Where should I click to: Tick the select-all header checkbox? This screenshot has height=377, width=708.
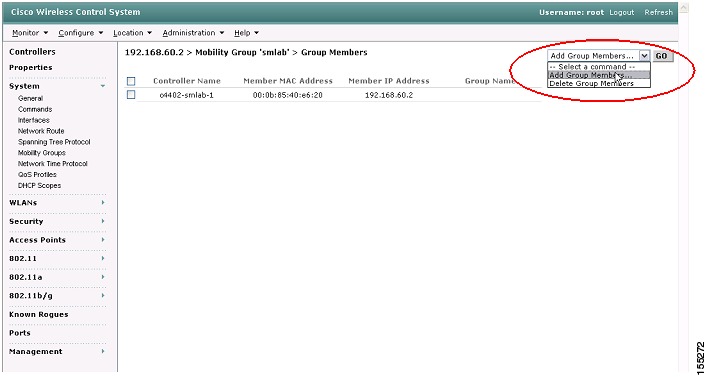[x=131, y=81]
